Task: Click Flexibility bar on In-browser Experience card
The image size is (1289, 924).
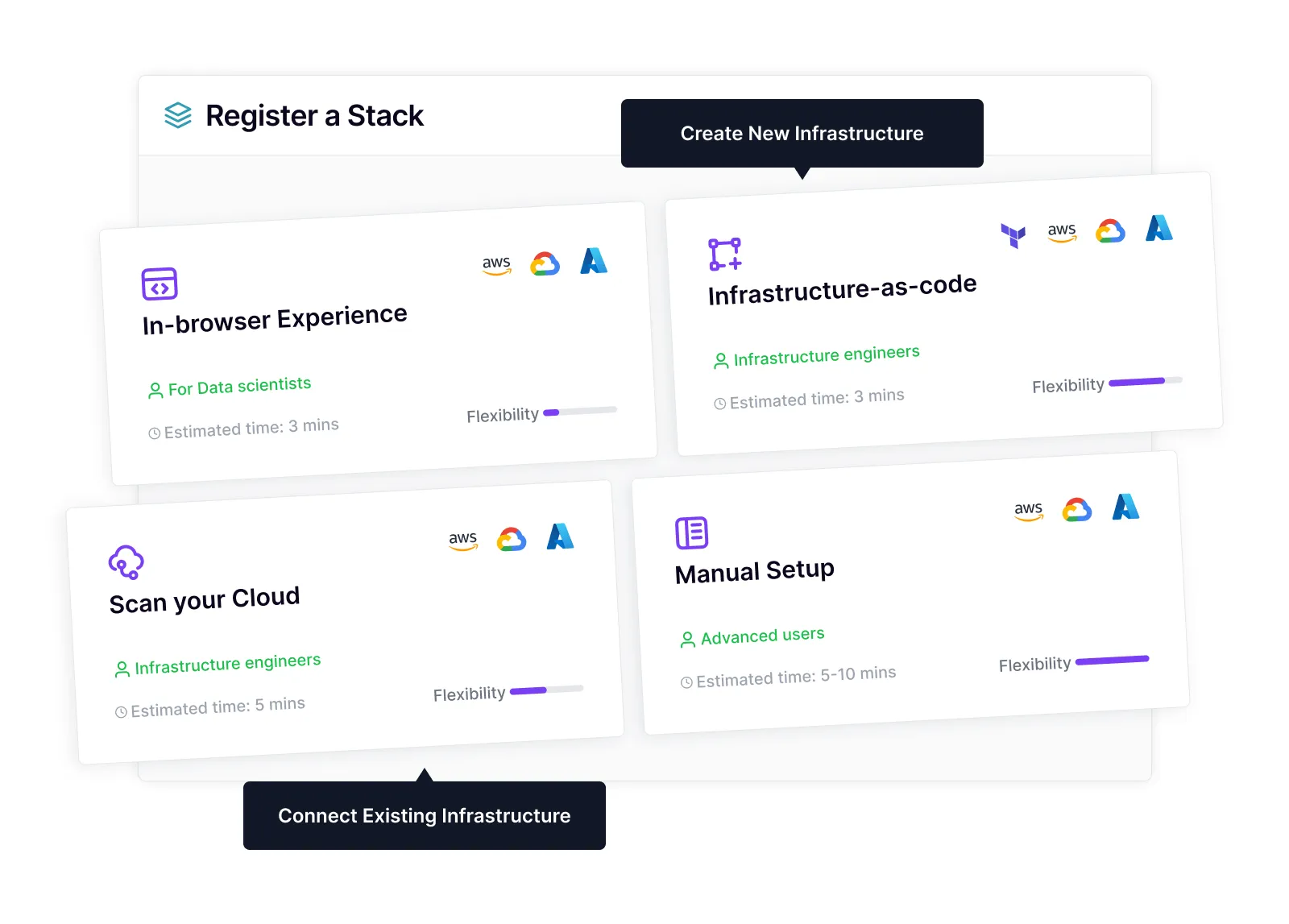Action: [x=580, y=411]
